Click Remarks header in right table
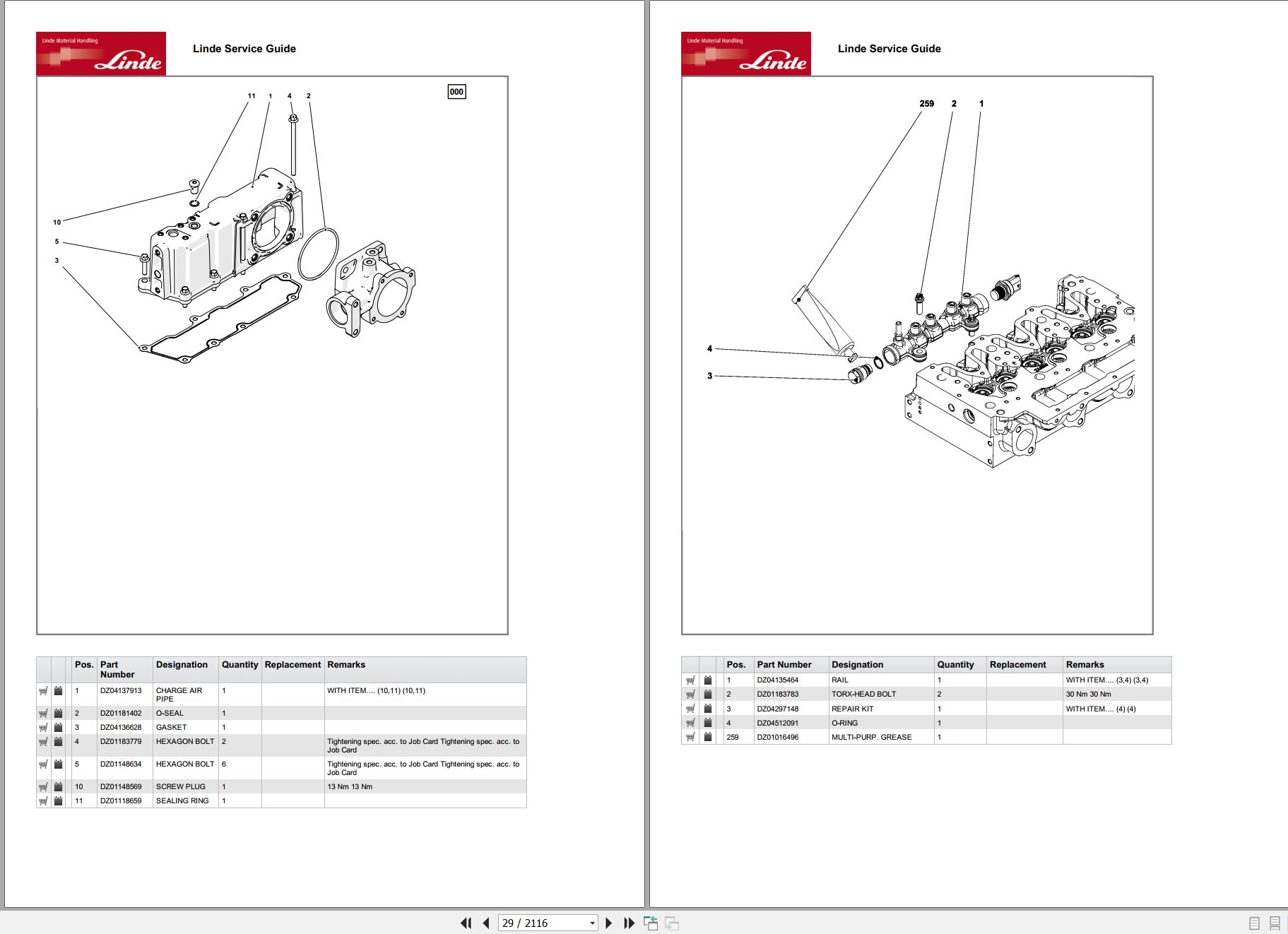 pos(1085,665)
